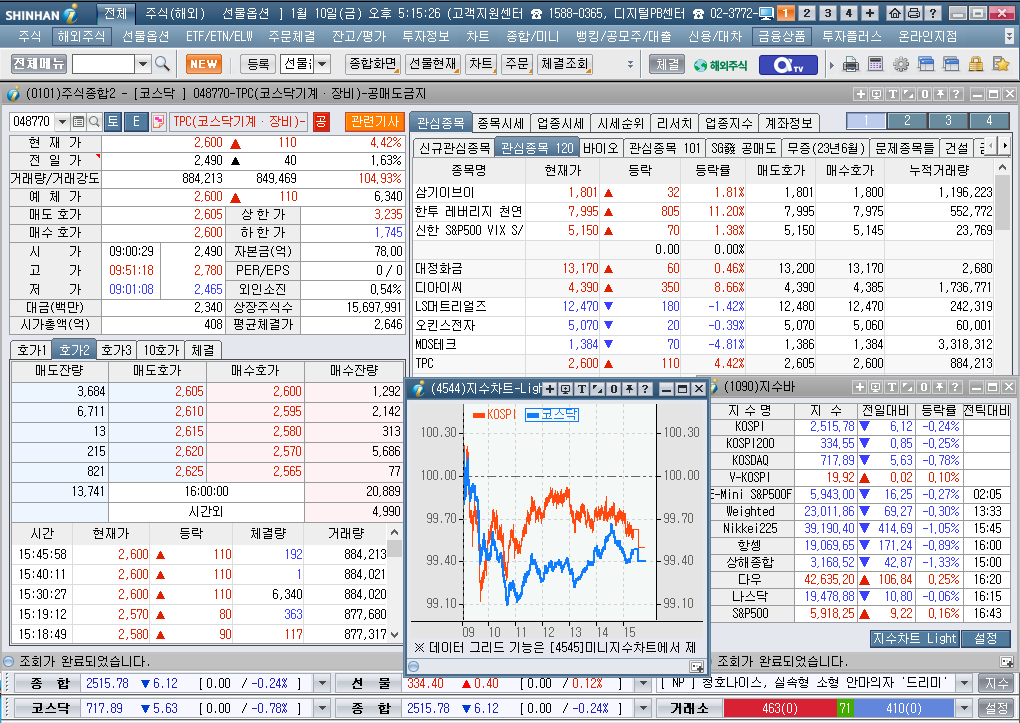Open the 금융상품 menu
Viewport: 1020px width, 723px height.
click(781, 36)
